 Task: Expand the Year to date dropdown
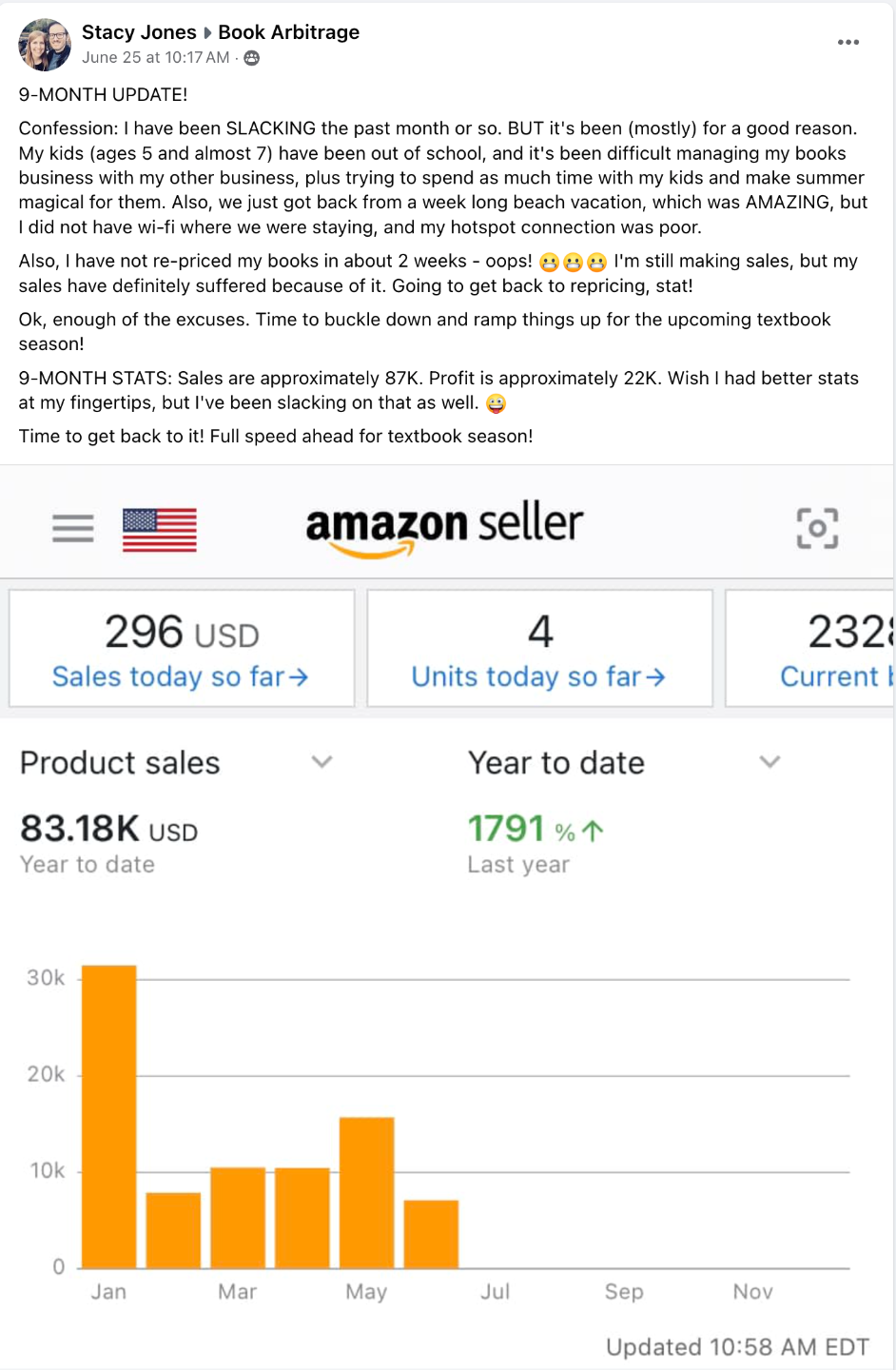point(769,762)
